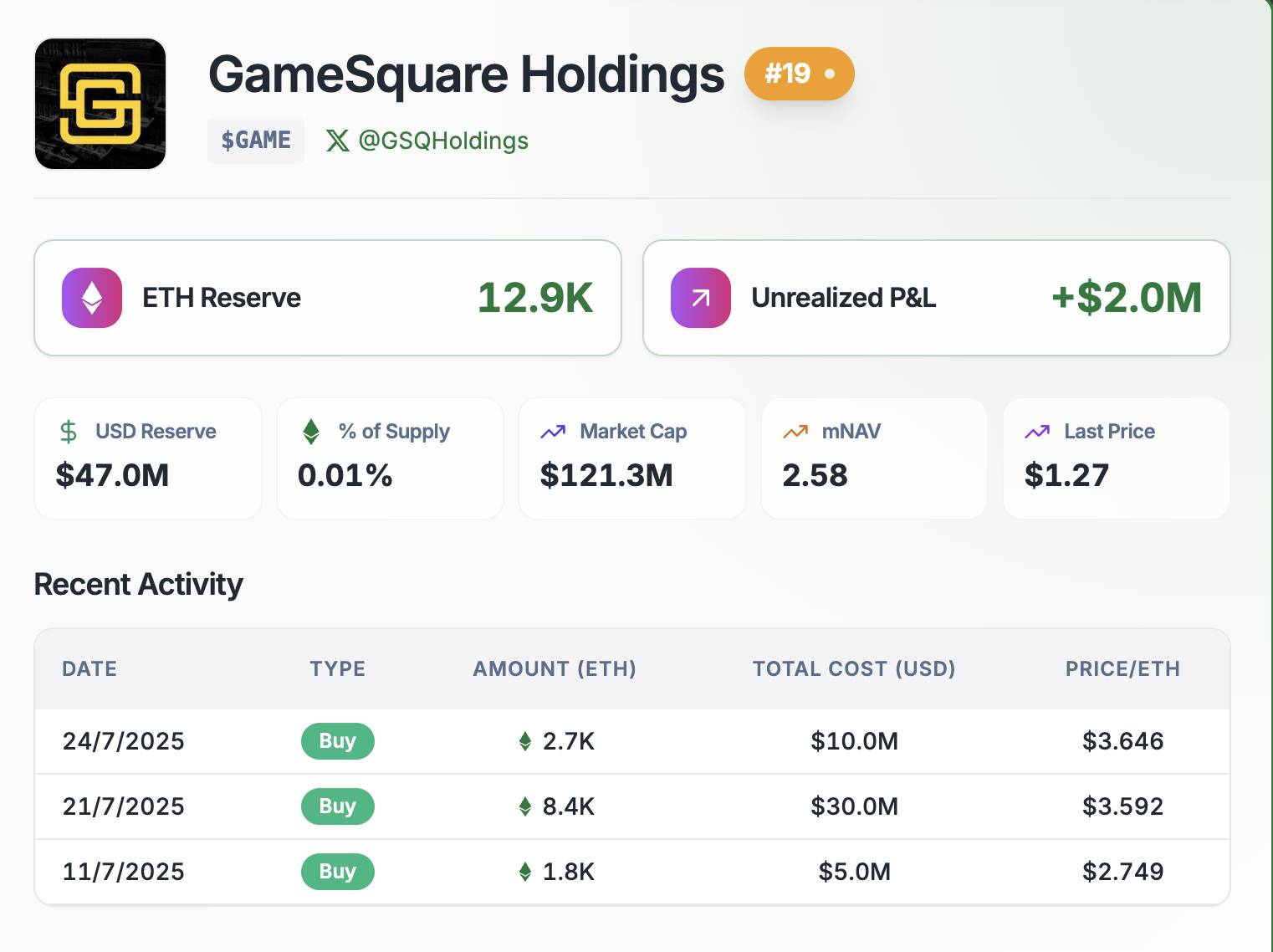Image resolution: width=1273 pixels, height=952 pixels.
Task: Click the GameSquare Holdings logo thumbnail
Action: [x=100, y=104]
